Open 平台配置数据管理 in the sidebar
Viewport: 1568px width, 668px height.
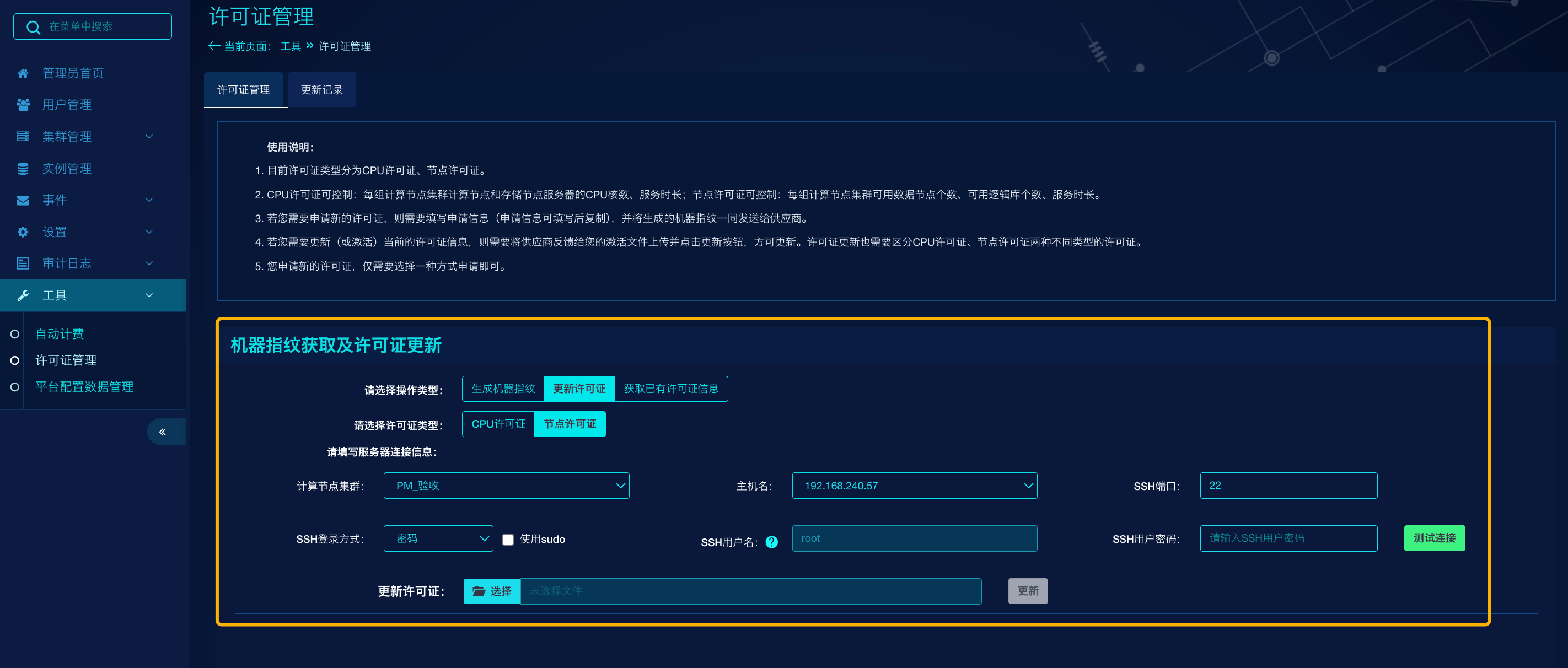point(84,387)
